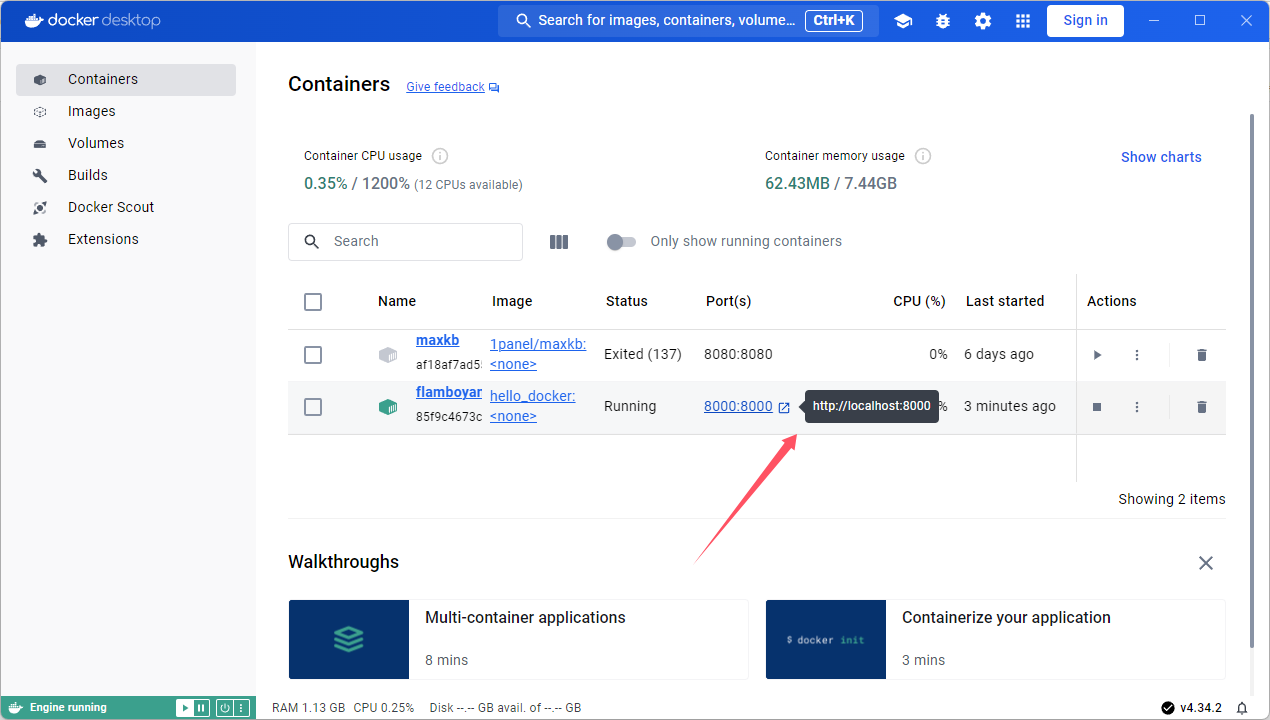Open more actions for flamboyant container
Image resolution: width=1270 pixels, height=720 pixels.
point(1137,407)
